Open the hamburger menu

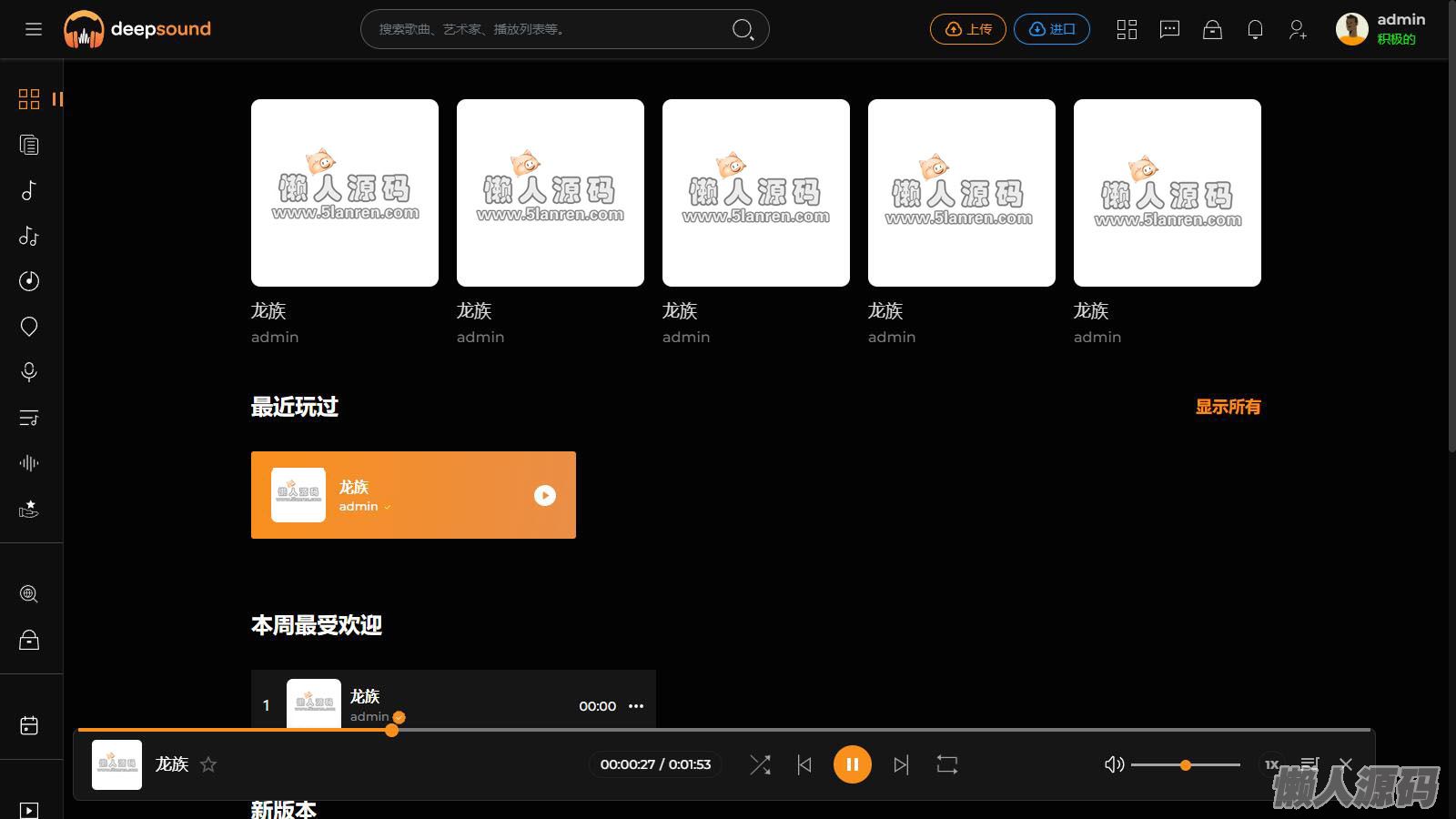click(34, 29)
